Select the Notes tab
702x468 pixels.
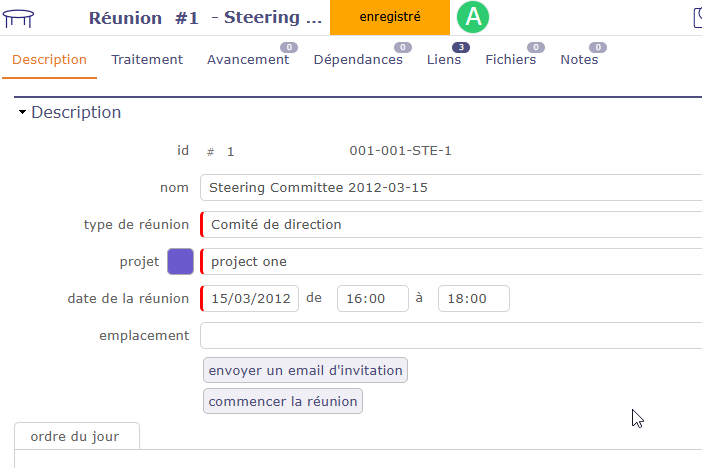[579, 59]
